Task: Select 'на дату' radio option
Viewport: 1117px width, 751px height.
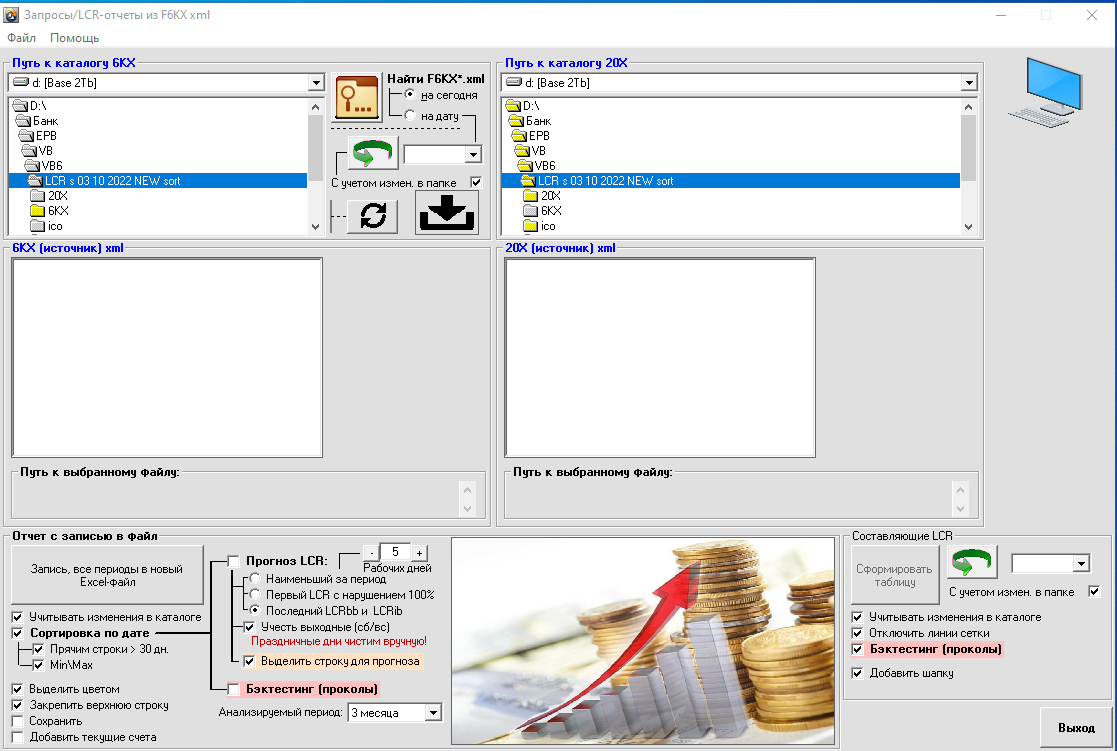Action: pos(410,115)
